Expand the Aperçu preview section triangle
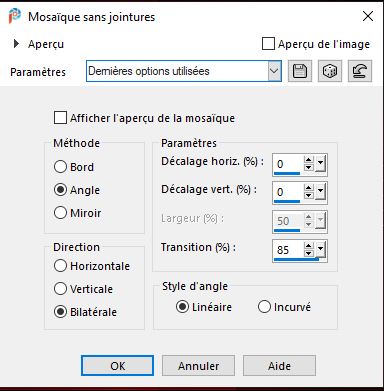 click(x=16, y=44)
